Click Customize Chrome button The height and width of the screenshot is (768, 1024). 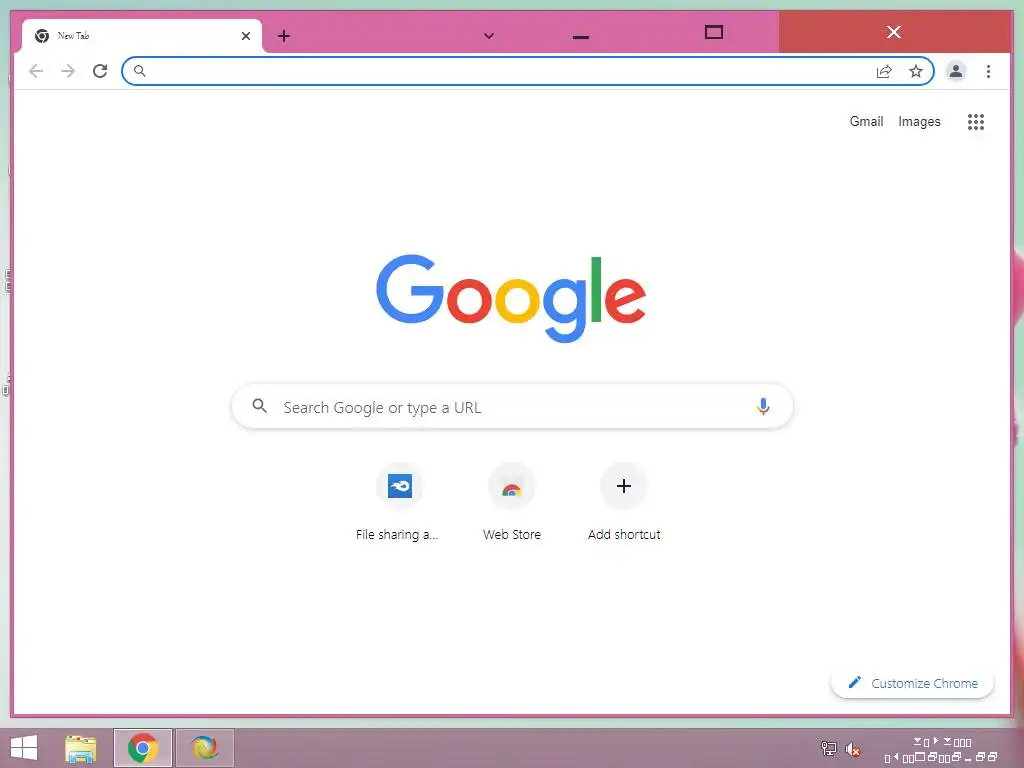[912, 683]
